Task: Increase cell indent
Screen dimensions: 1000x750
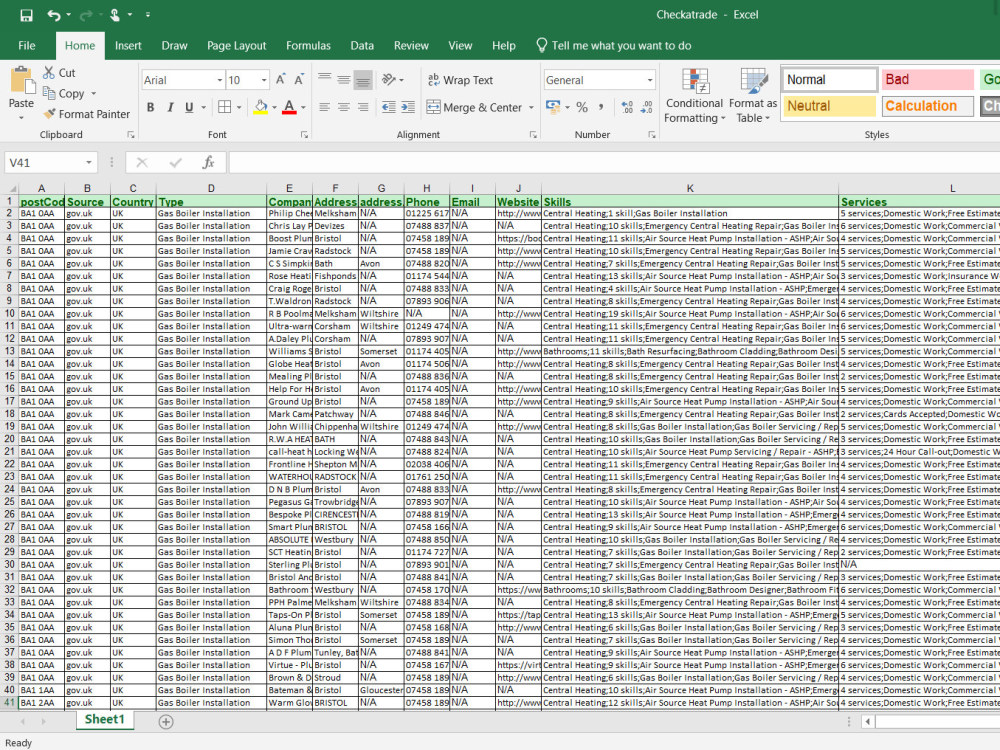Action: (408, 107)
